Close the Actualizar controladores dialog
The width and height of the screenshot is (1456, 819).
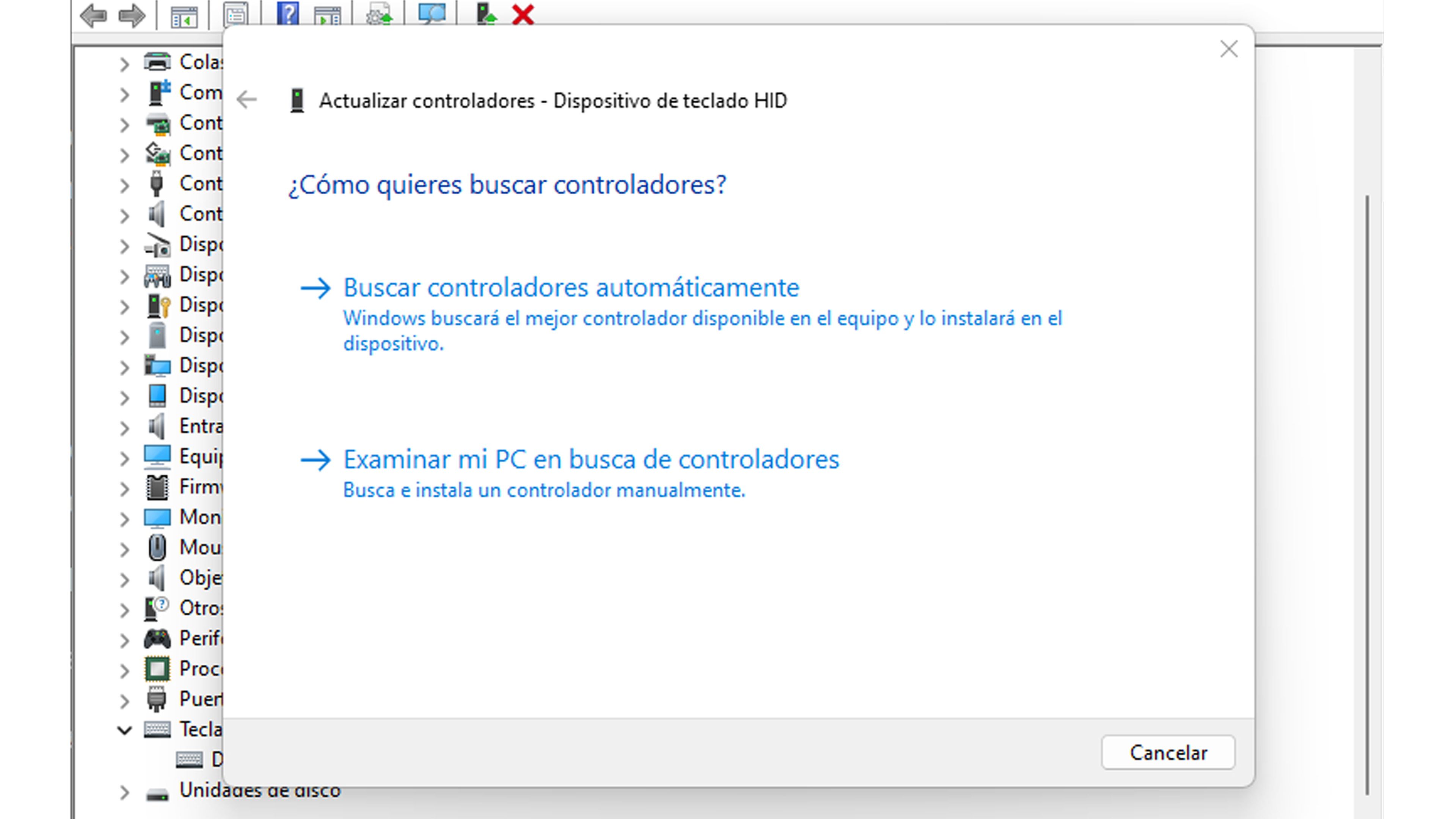tap(1229, 49)
